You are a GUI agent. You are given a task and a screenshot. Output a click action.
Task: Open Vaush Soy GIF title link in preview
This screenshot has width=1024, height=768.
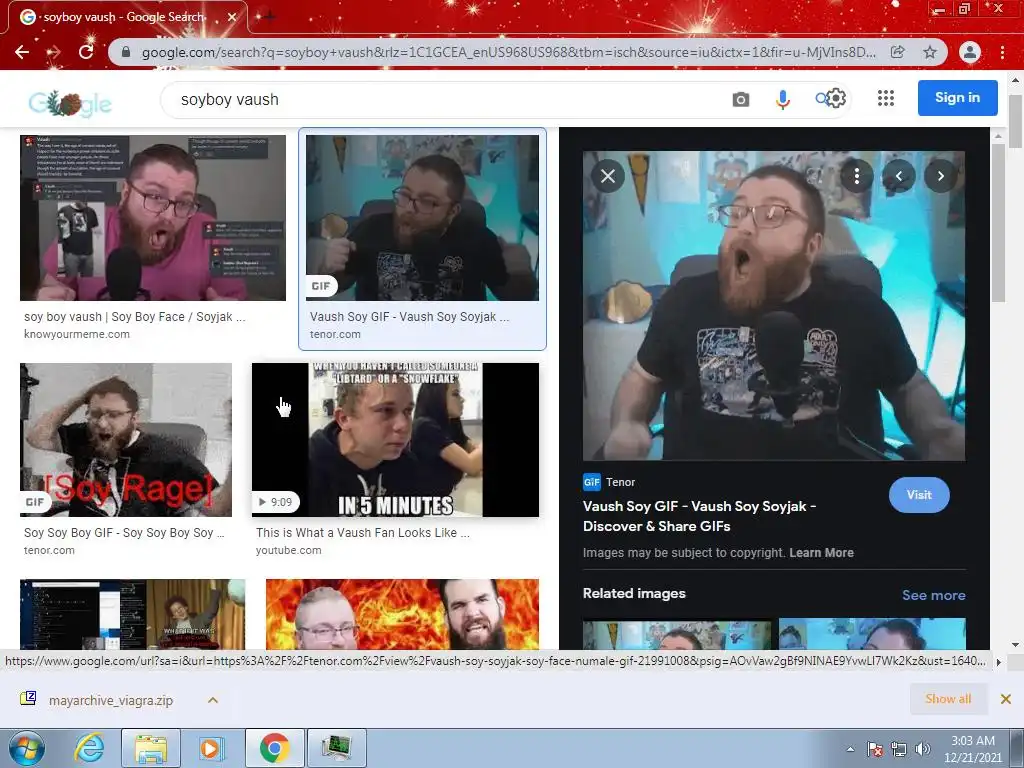[x=699, y=516]
